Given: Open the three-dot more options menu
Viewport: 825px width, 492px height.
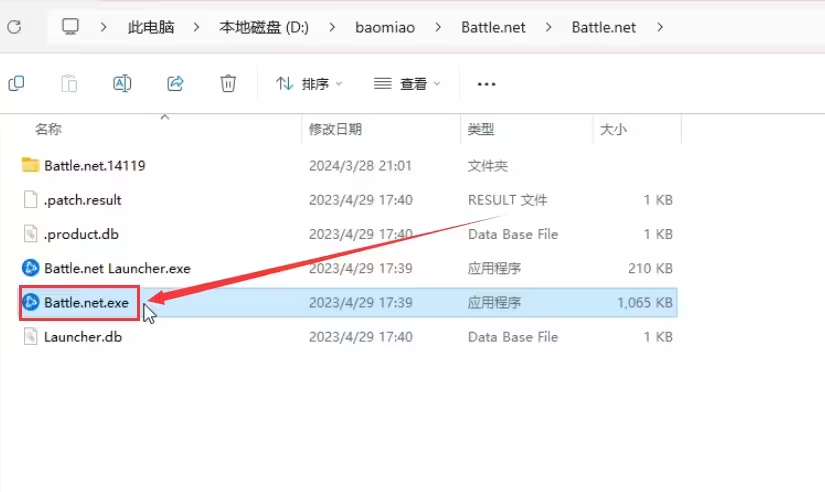Looking at the screenshot, I should tap(486, 84).
